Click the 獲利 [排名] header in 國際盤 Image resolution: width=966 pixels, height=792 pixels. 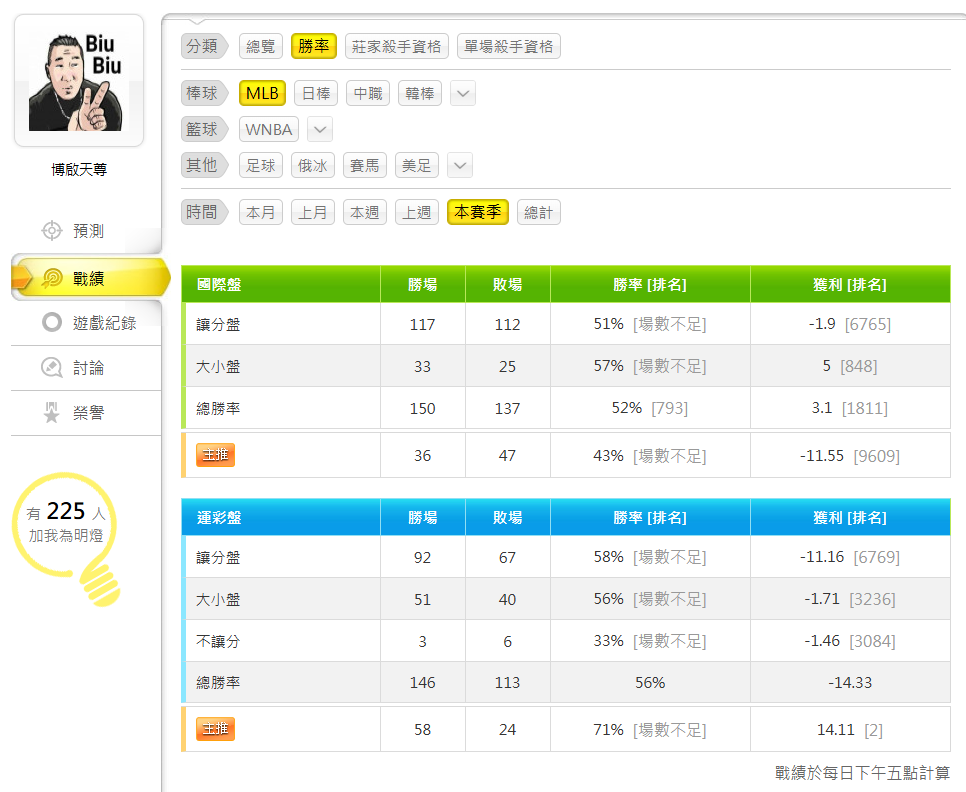point(849,285)
